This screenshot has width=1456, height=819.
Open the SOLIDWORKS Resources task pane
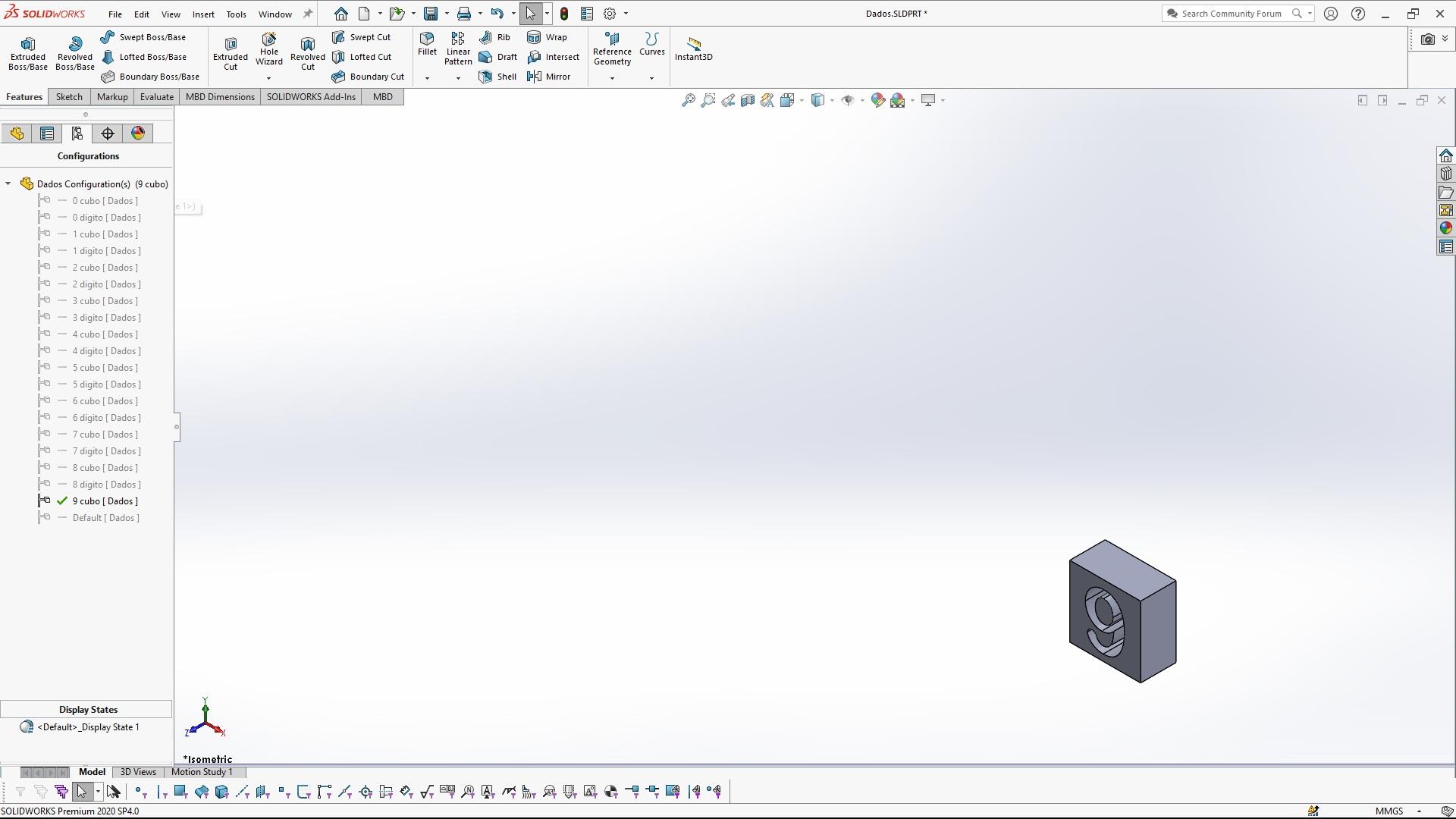pos(1445,155)
